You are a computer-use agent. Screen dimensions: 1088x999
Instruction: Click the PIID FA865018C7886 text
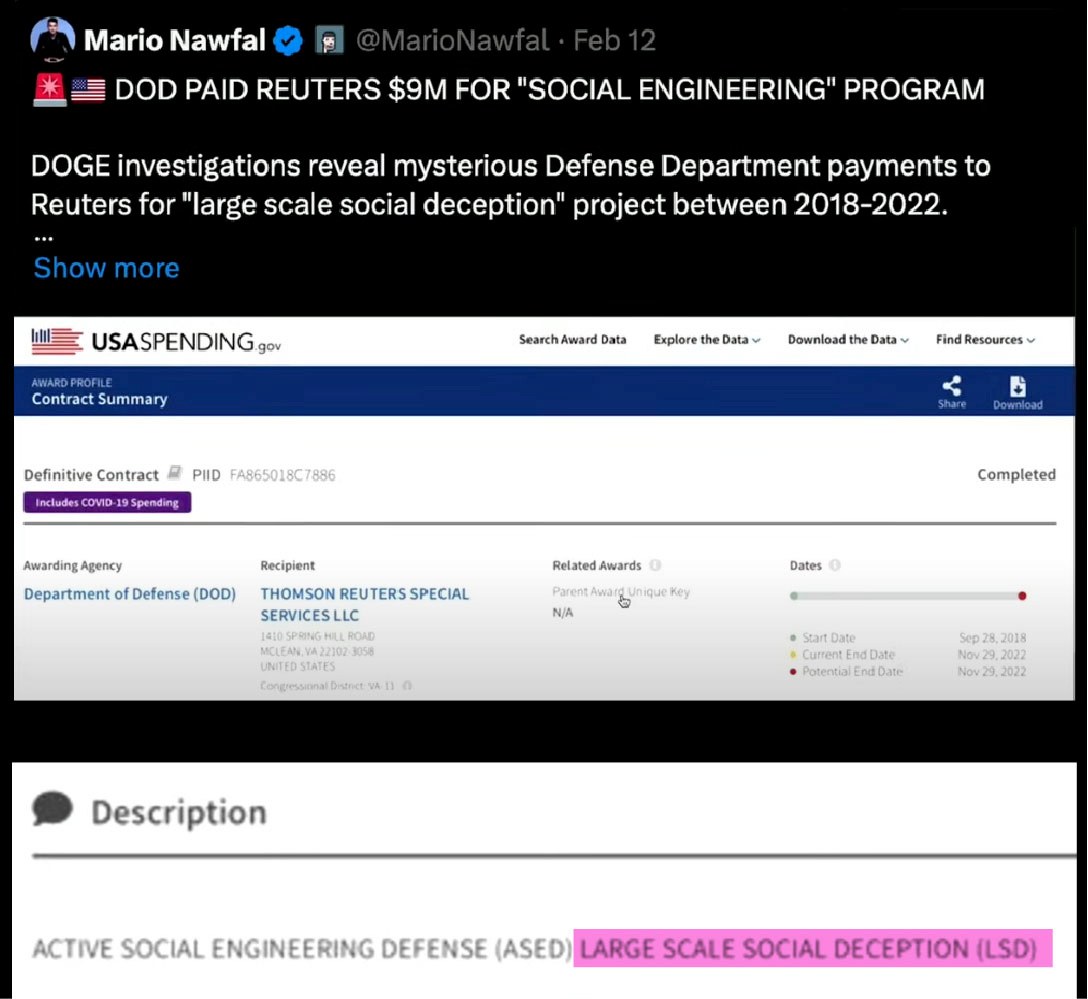pos(264,475)
